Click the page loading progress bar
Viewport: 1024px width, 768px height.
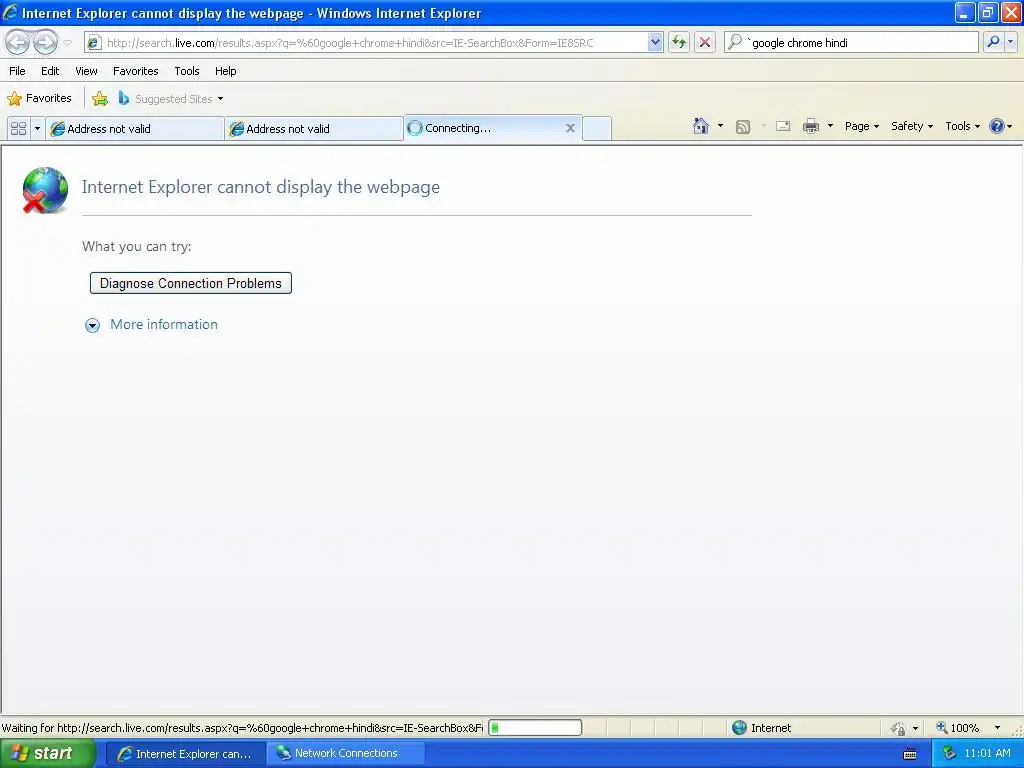(x=535, y=728)
